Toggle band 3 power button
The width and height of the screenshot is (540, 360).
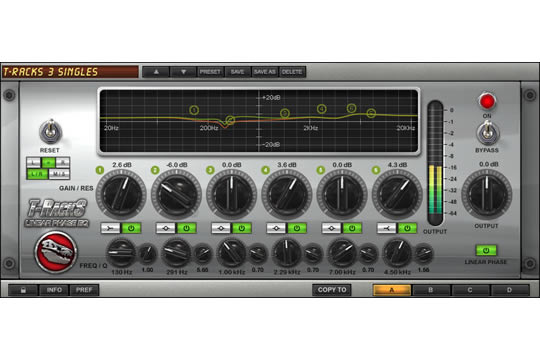[x=241, y=228]
